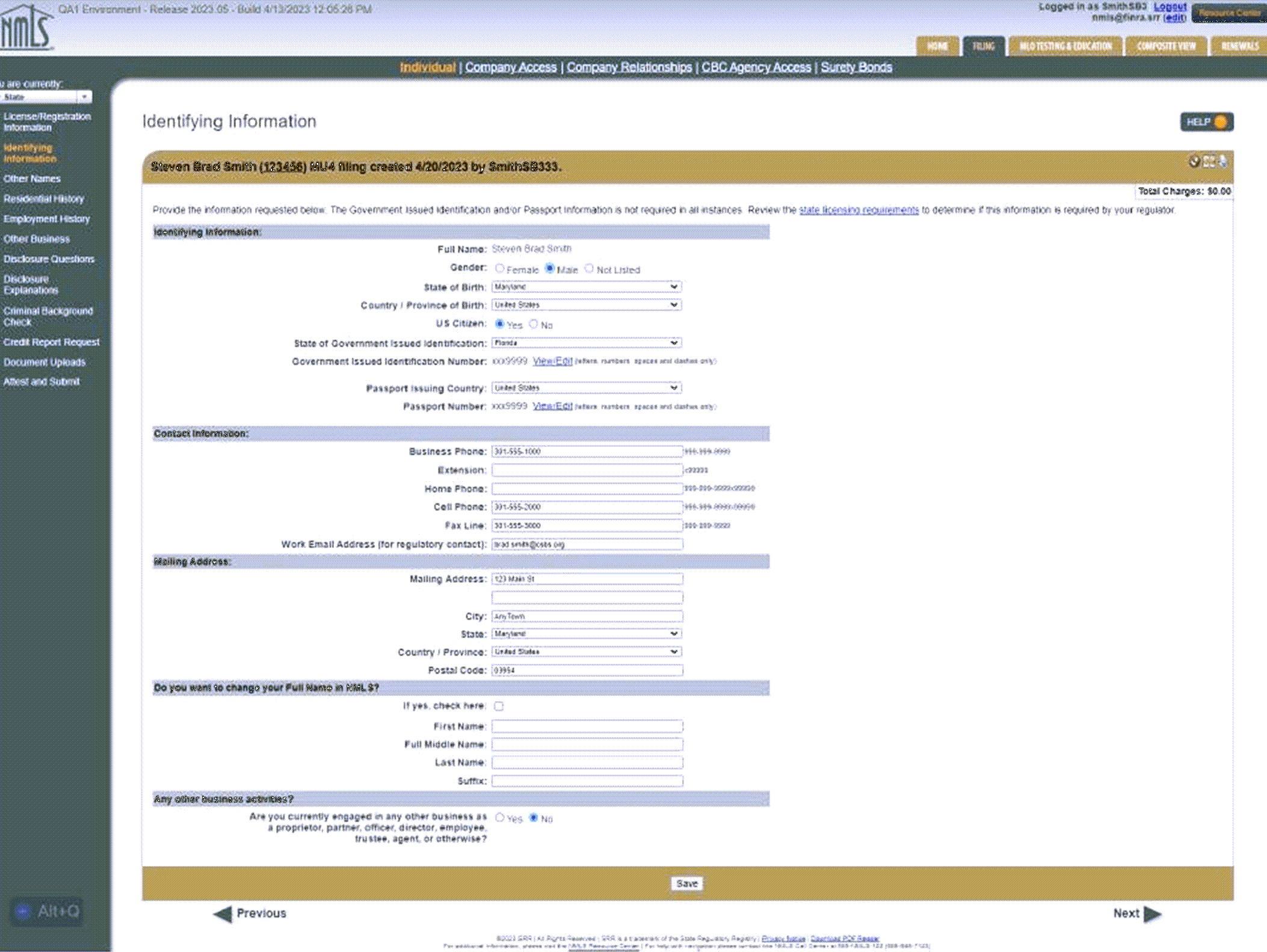Select the Female gender radio button

point(499,269)
